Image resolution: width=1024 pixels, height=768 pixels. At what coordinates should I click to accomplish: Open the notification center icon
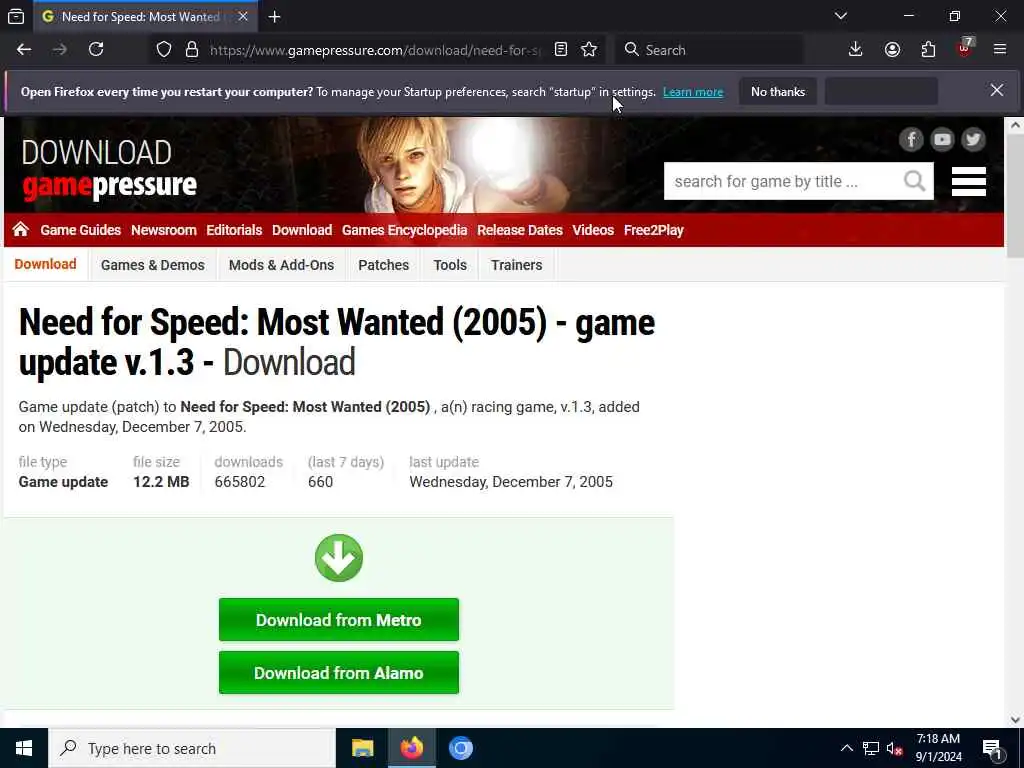tap(992, 749)
